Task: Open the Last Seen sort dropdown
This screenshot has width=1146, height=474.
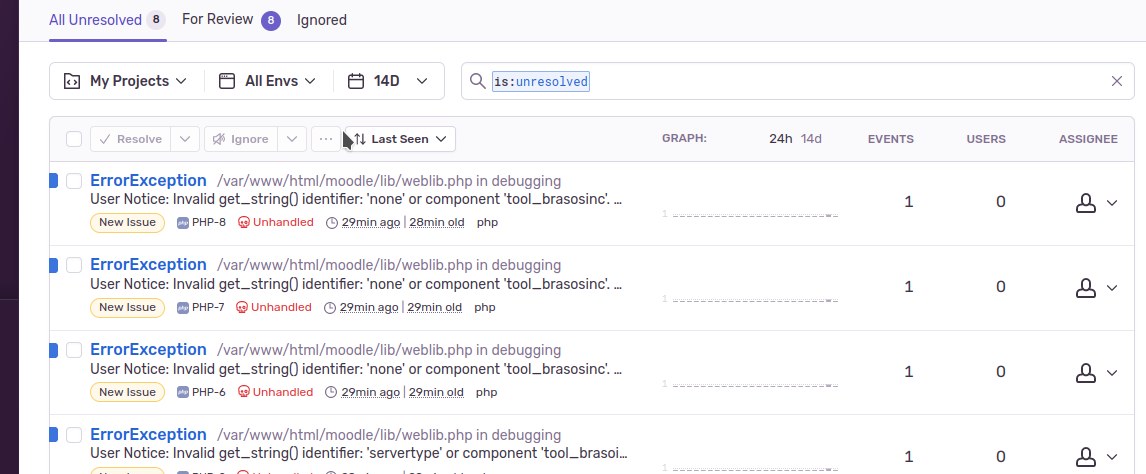Action: (x=400, y=139)
